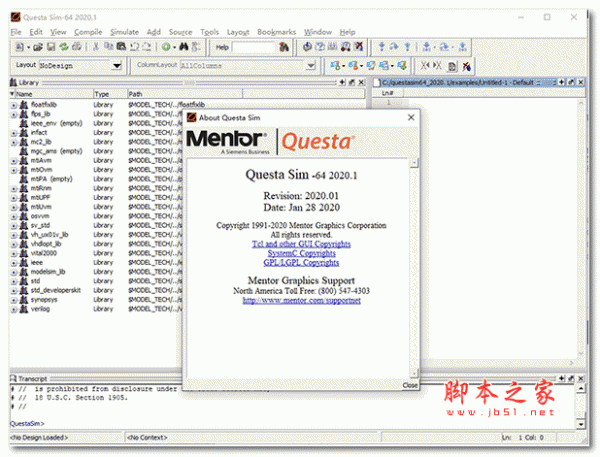The height and width of the screenshot is (457, 600).
Task: Click the About dialog vertical scrollbar
Action: [x=414, y=267]
